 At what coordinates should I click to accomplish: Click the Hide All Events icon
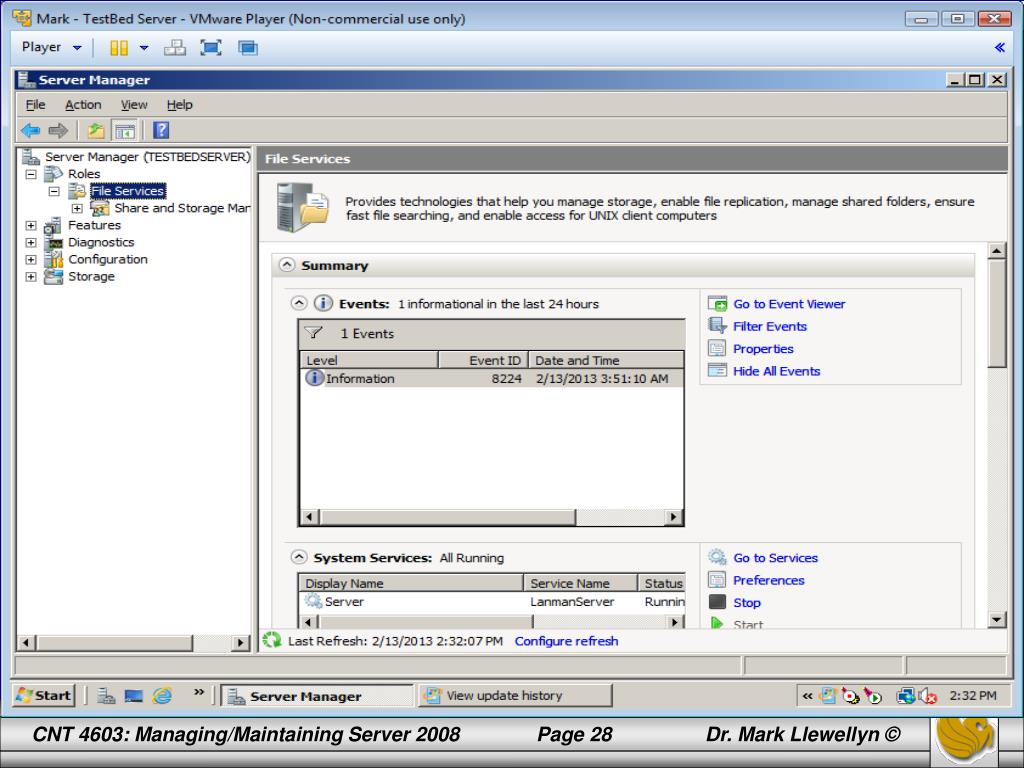(x=717, y=370)
